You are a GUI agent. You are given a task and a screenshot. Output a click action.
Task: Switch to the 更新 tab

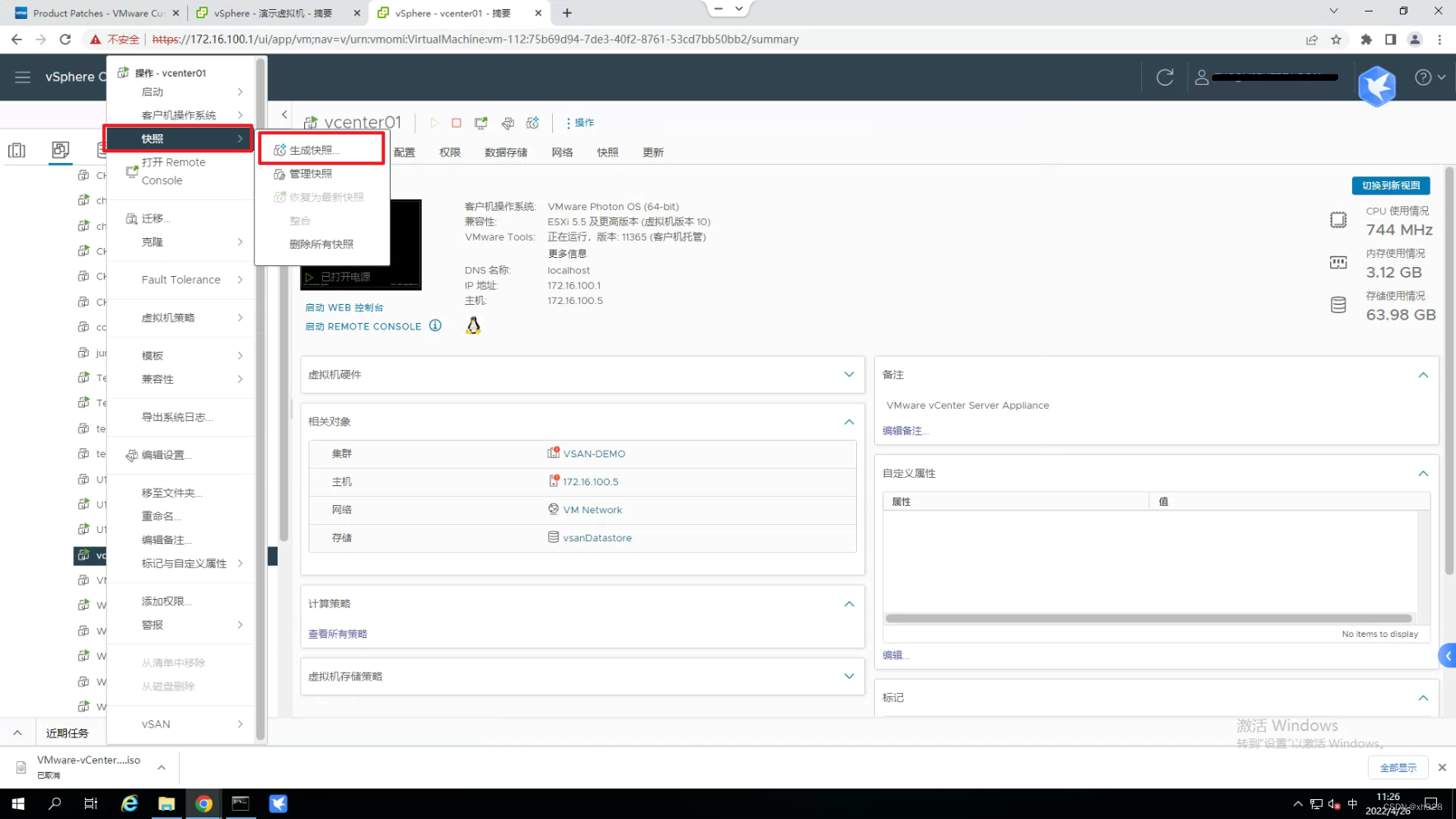pos(653,152)
